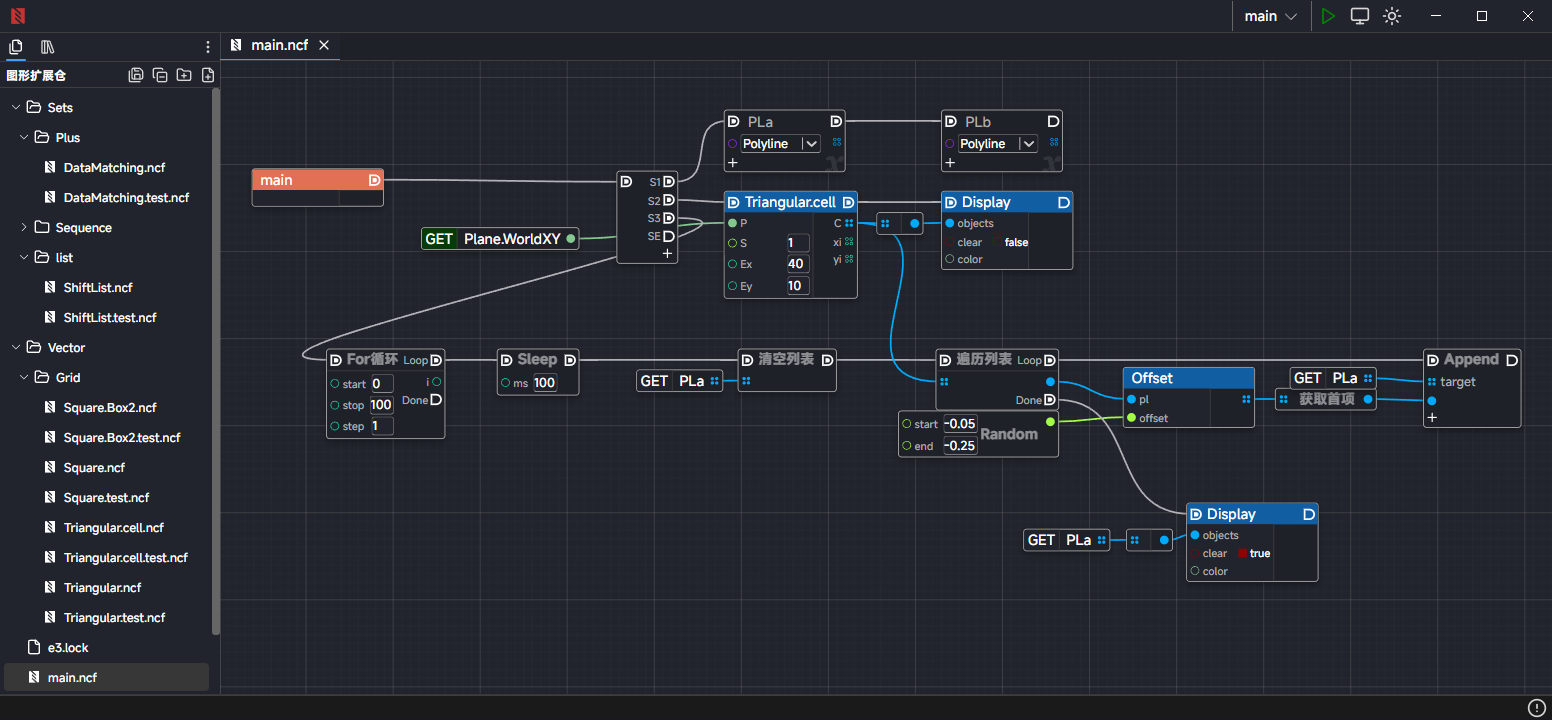Switch theme using the sun icon
This screenshot has height=720, width=1552.
pyautogui.click(x=1392, y=16)
